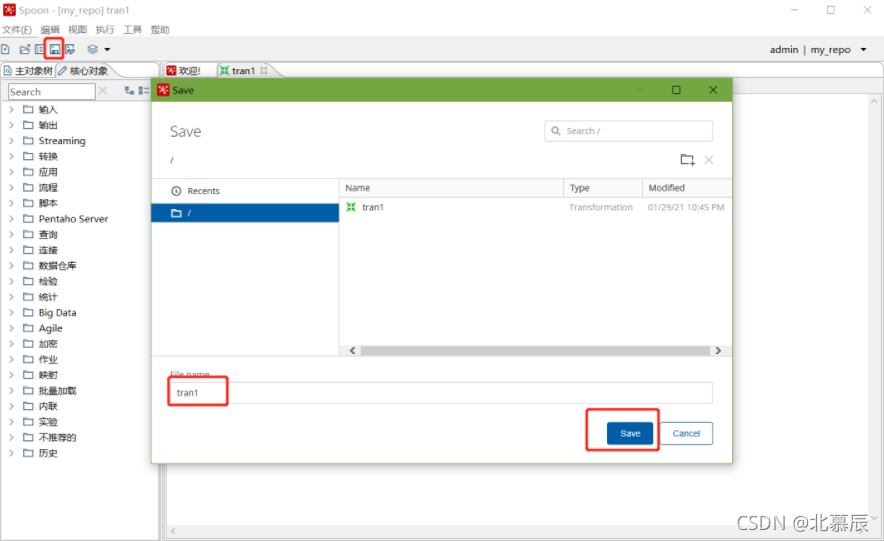
Task: Click the magnifier icon in dialog search
Action: tap(556, 131)
